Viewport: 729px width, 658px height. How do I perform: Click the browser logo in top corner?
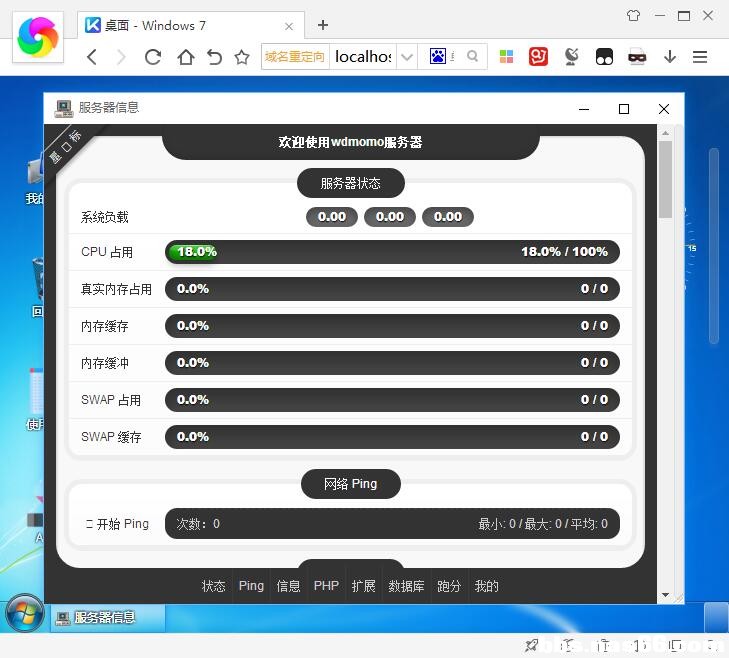tap(38, 37)
